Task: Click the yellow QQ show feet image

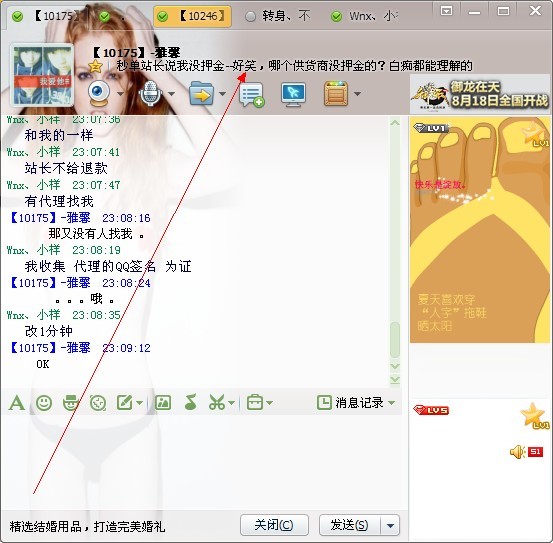Action: [480, 229]
